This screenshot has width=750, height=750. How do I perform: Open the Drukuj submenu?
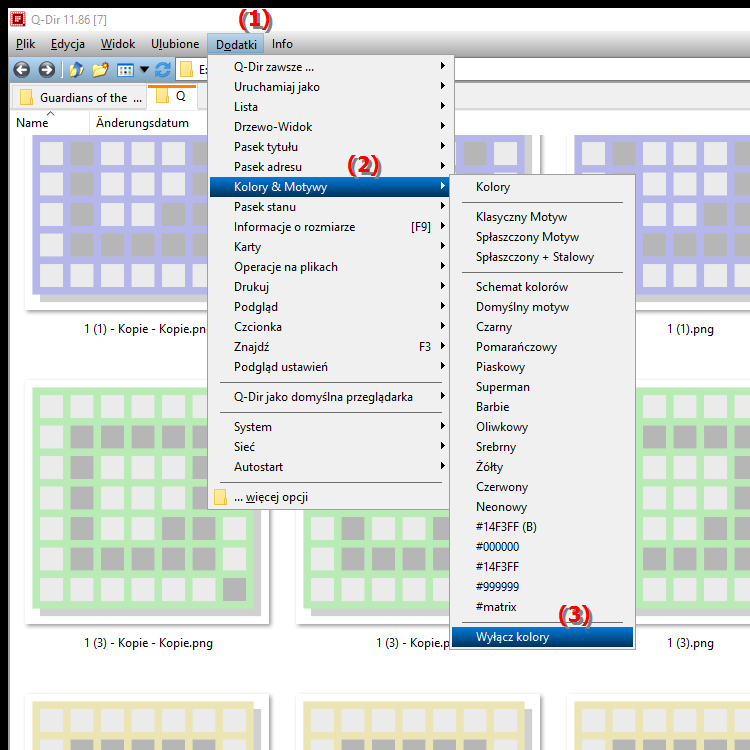click(329, 287)
